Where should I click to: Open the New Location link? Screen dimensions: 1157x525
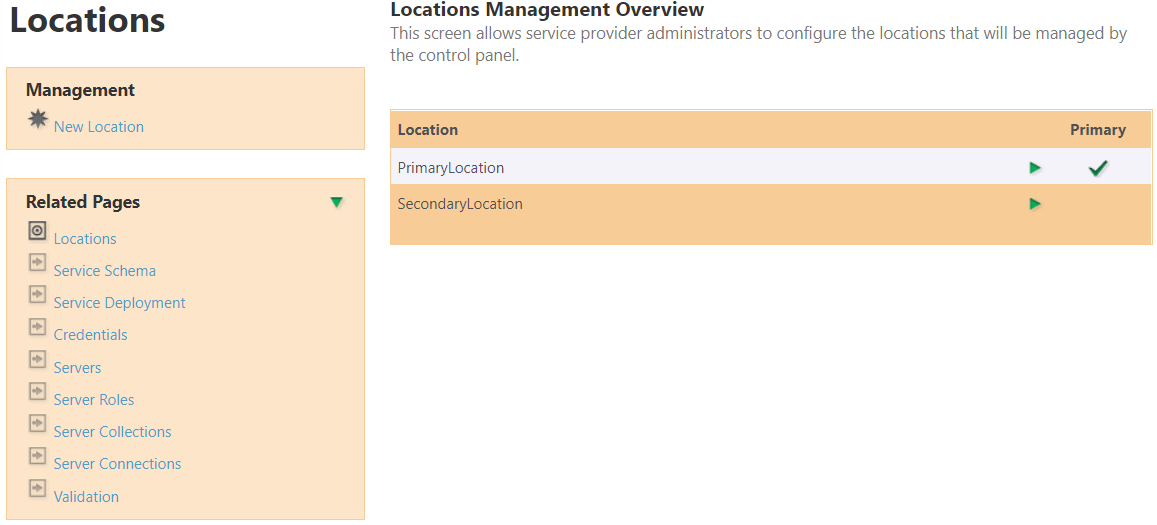point(99,127)
